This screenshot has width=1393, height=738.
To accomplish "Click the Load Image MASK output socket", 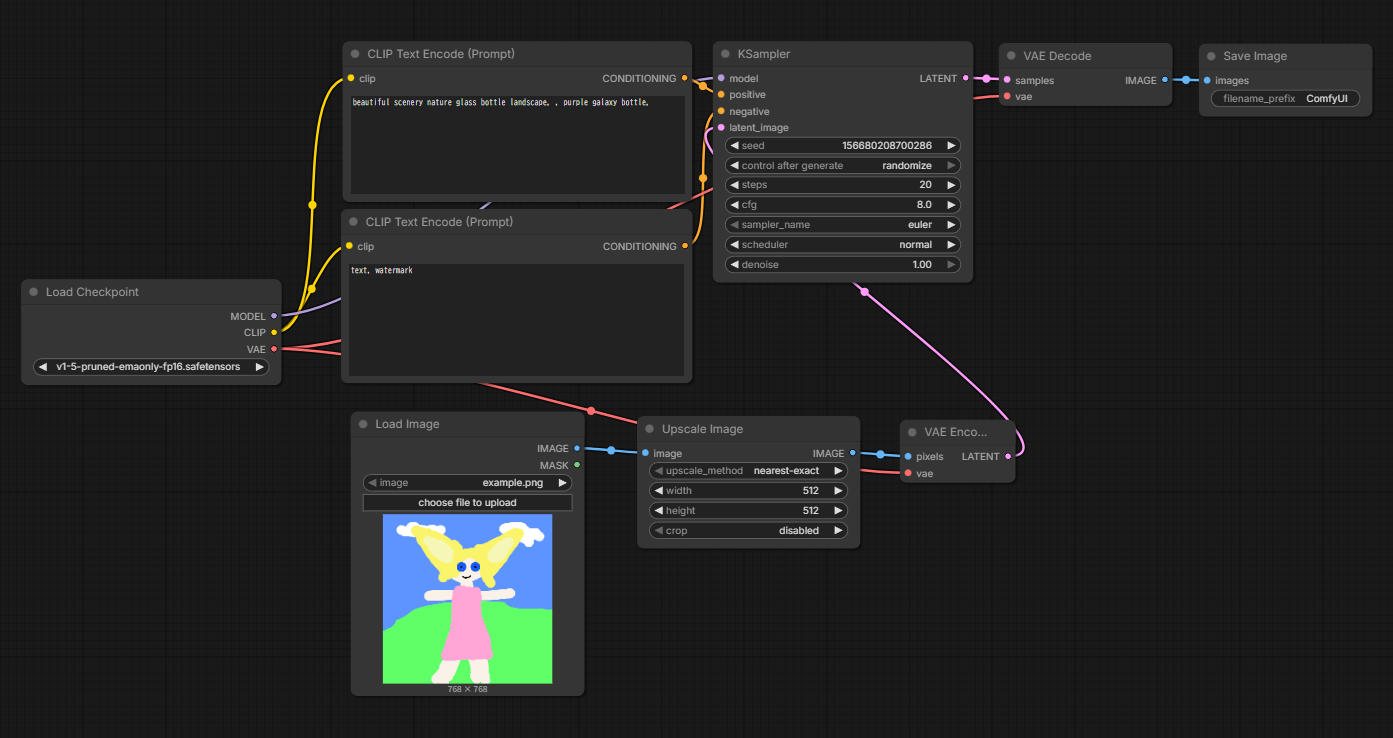I will click(577, 465).
